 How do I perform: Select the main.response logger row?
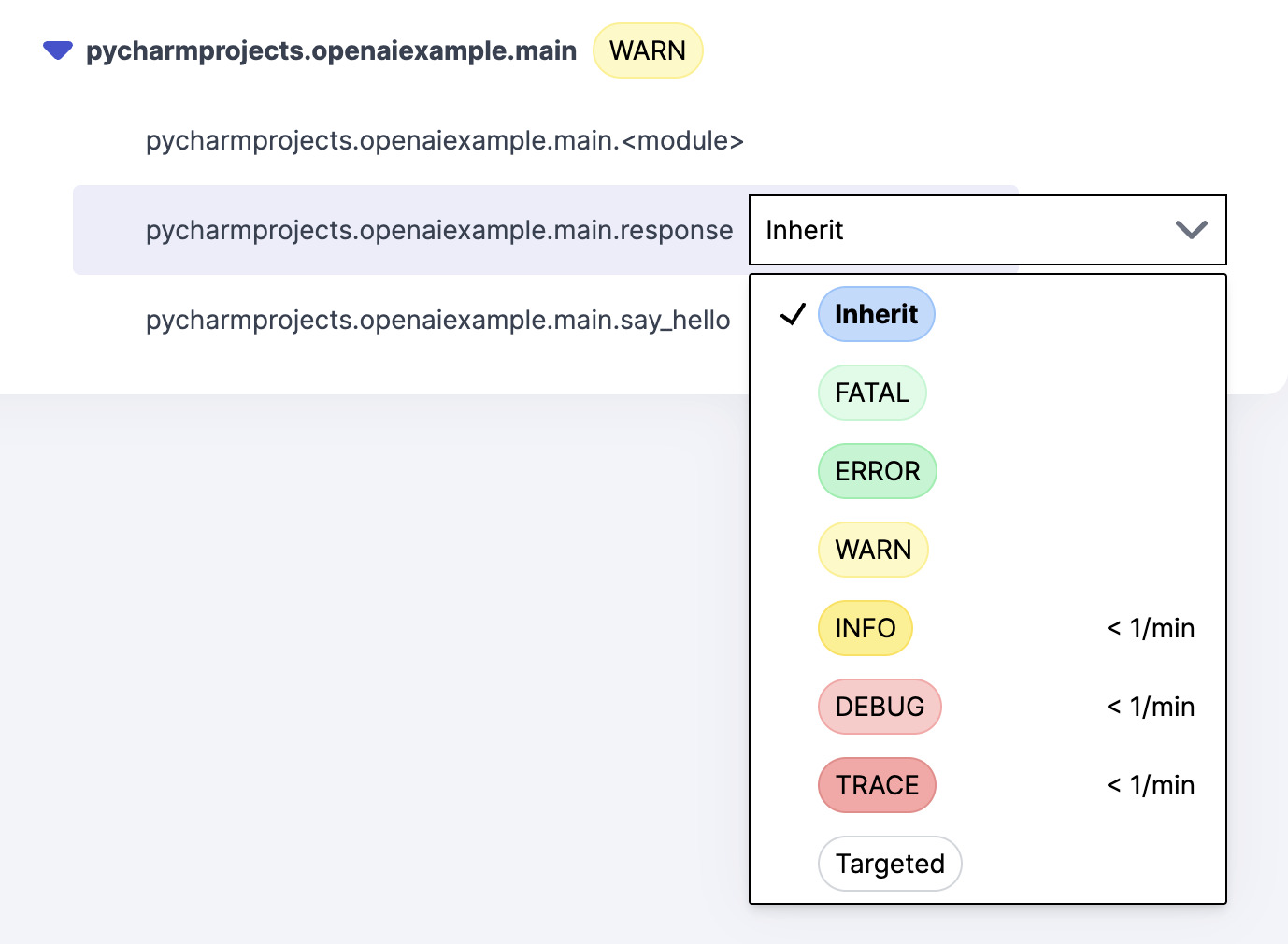coord(438,231)
